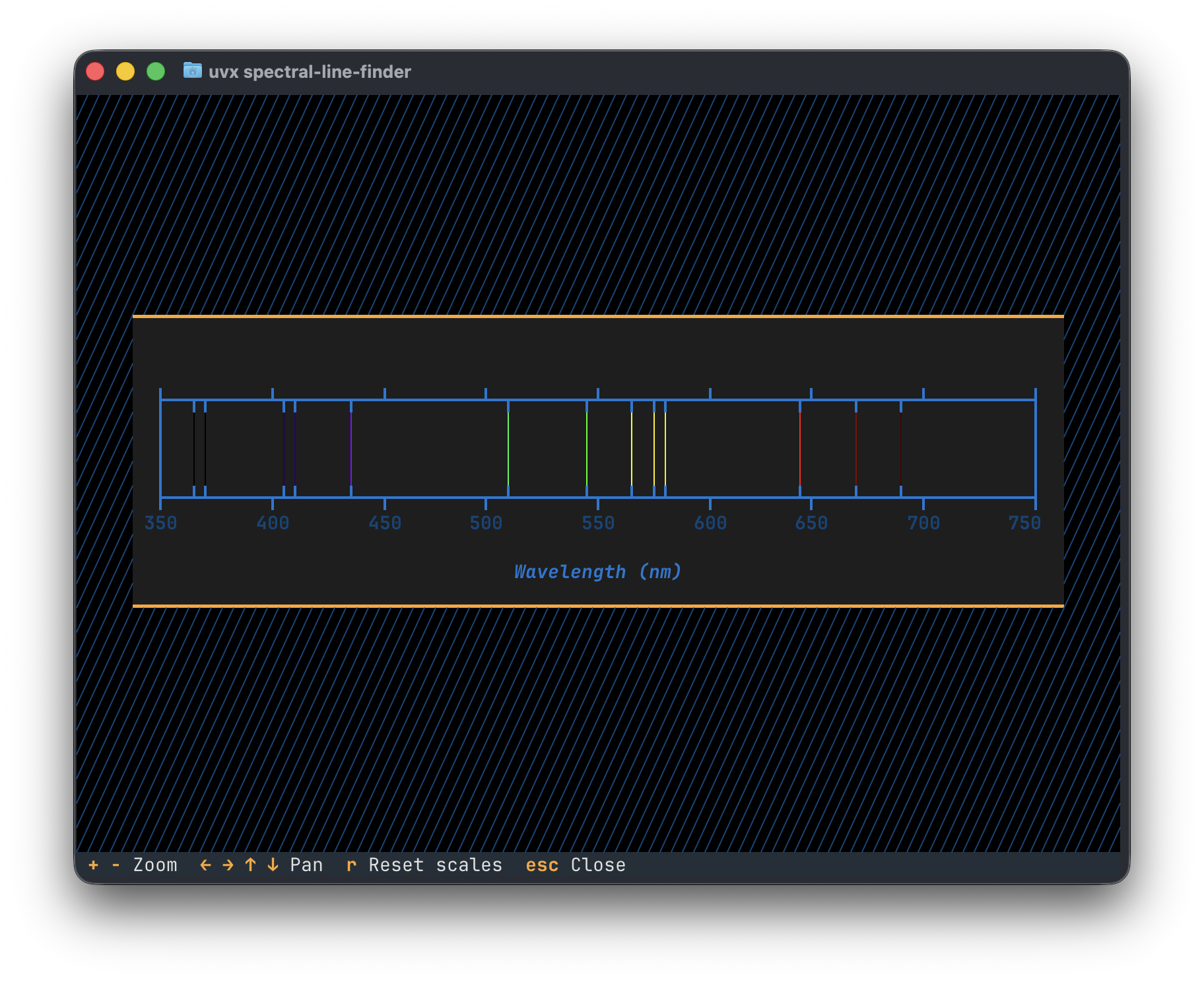
Task: Click the uvx spectral-line-finder window title
Action: pyautogui.click(x=310, y=71)
